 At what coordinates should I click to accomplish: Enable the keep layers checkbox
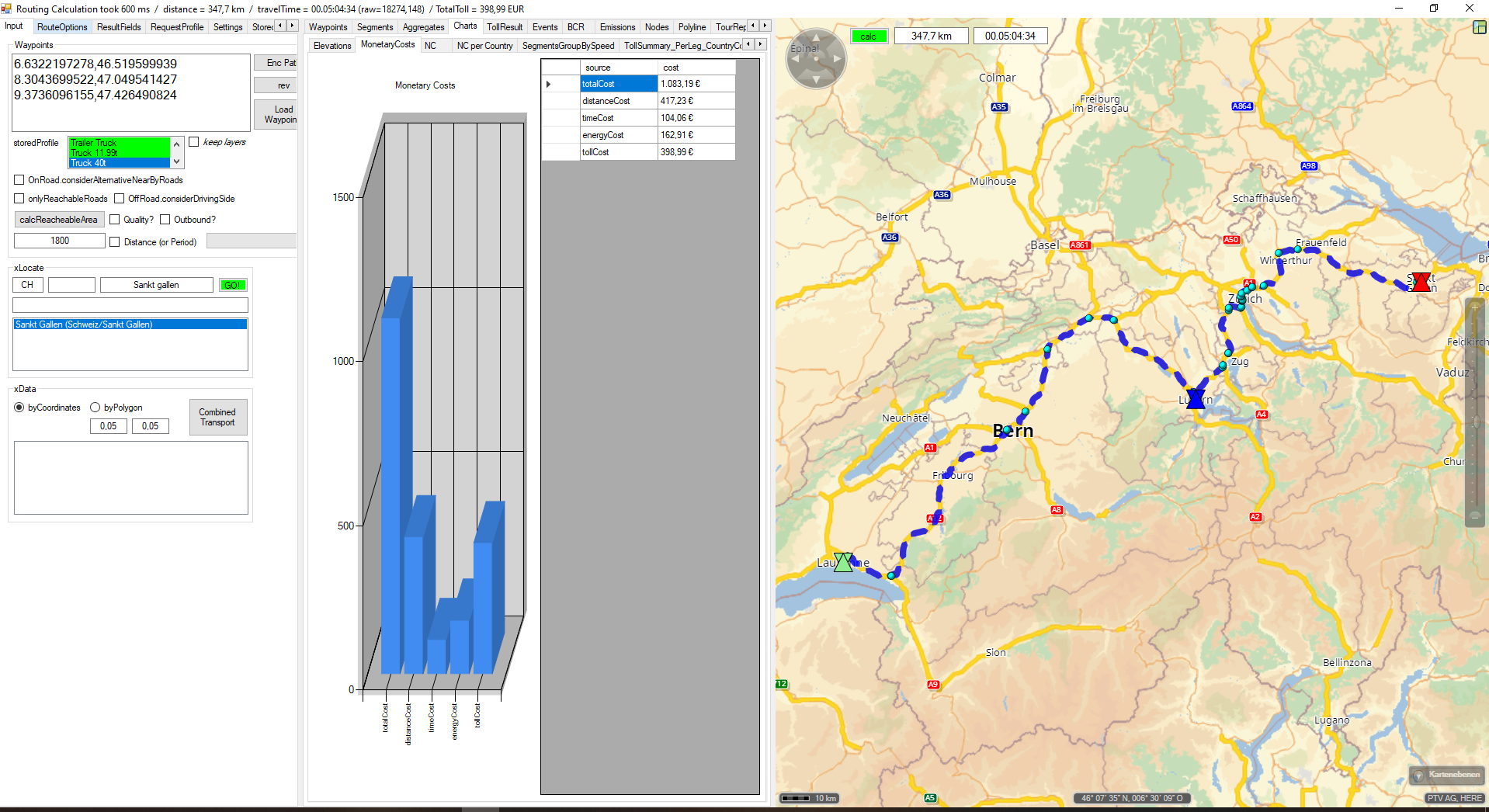point(194,142)
